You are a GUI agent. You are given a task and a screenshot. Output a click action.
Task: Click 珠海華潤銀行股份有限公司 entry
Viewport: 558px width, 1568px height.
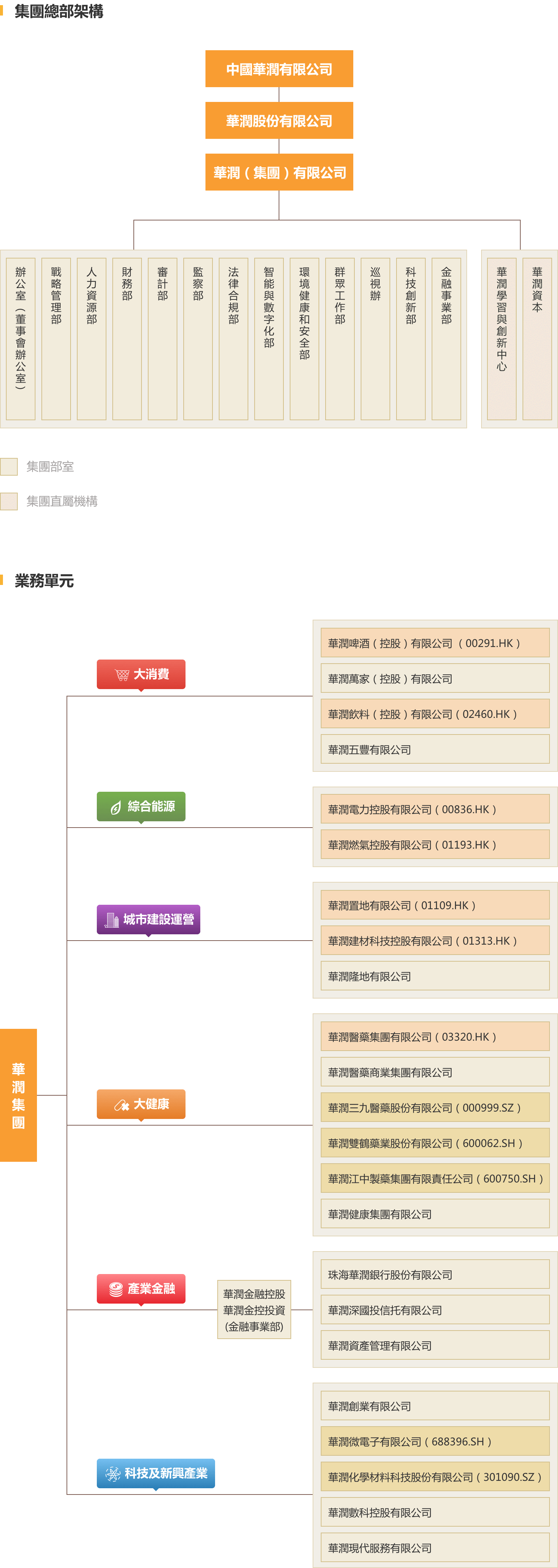(434, 1275)
